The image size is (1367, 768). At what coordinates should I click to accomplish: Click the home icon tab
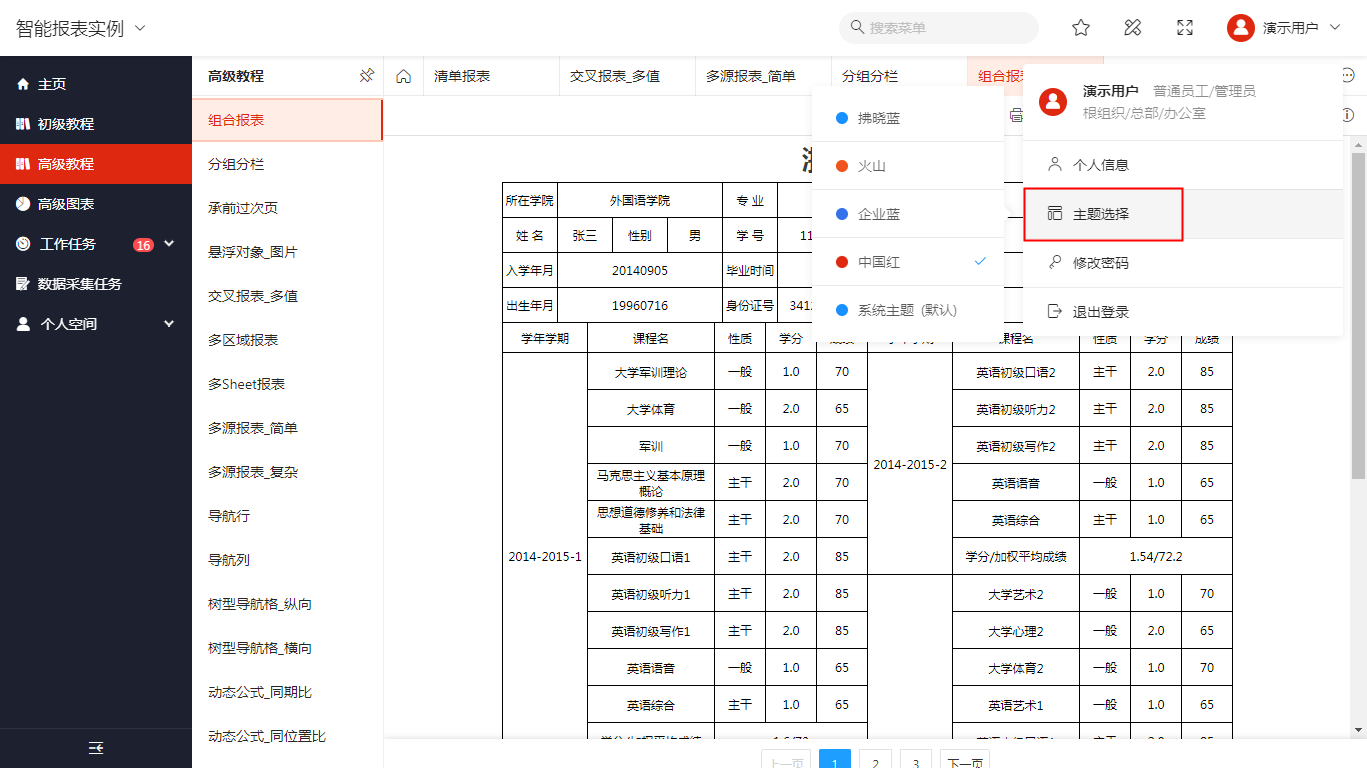point(404,76)
